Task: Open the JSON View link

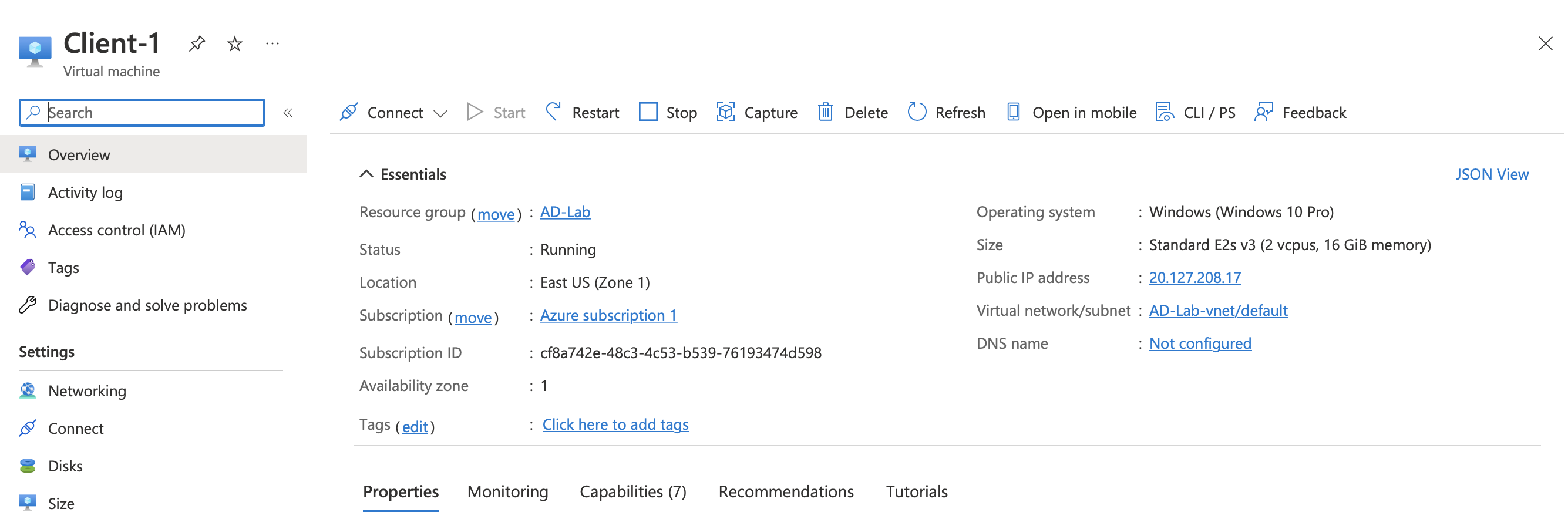Action: point(1492,174)
